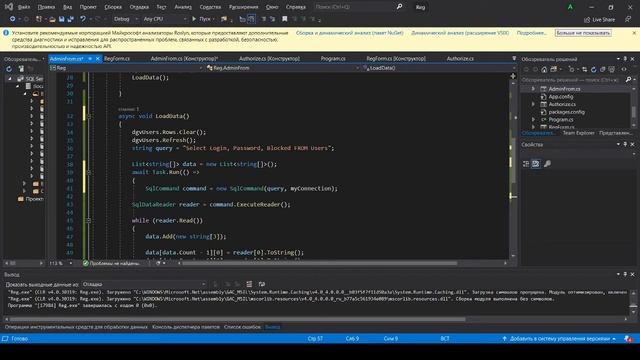Image resolution: width=640 pixels, height=360 pixels.
Task: Click the Navigate Backward toolbar icon
Action: tap(13, 19)
